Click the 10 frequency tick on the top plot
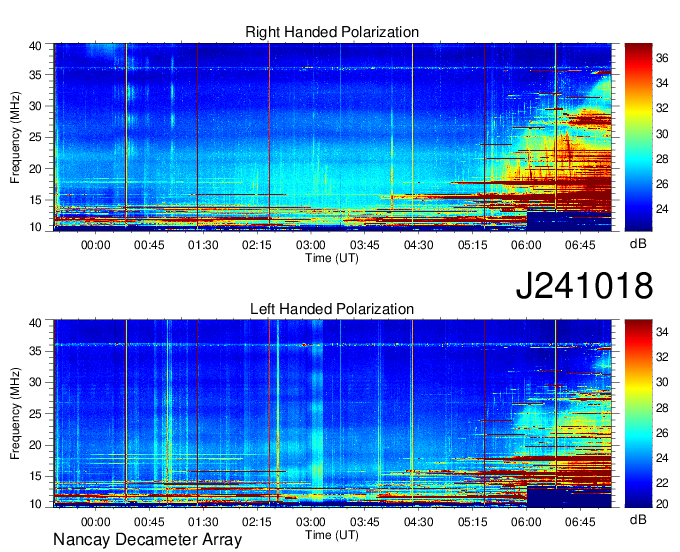 tap(36, 227)
